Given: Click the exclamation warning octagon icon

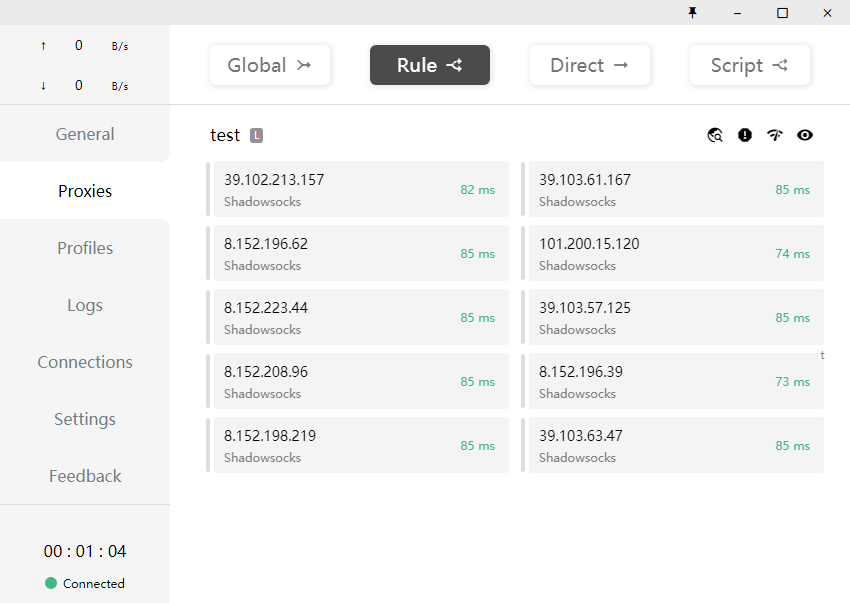Looking at the screenshot, I should tap(745, 135).
